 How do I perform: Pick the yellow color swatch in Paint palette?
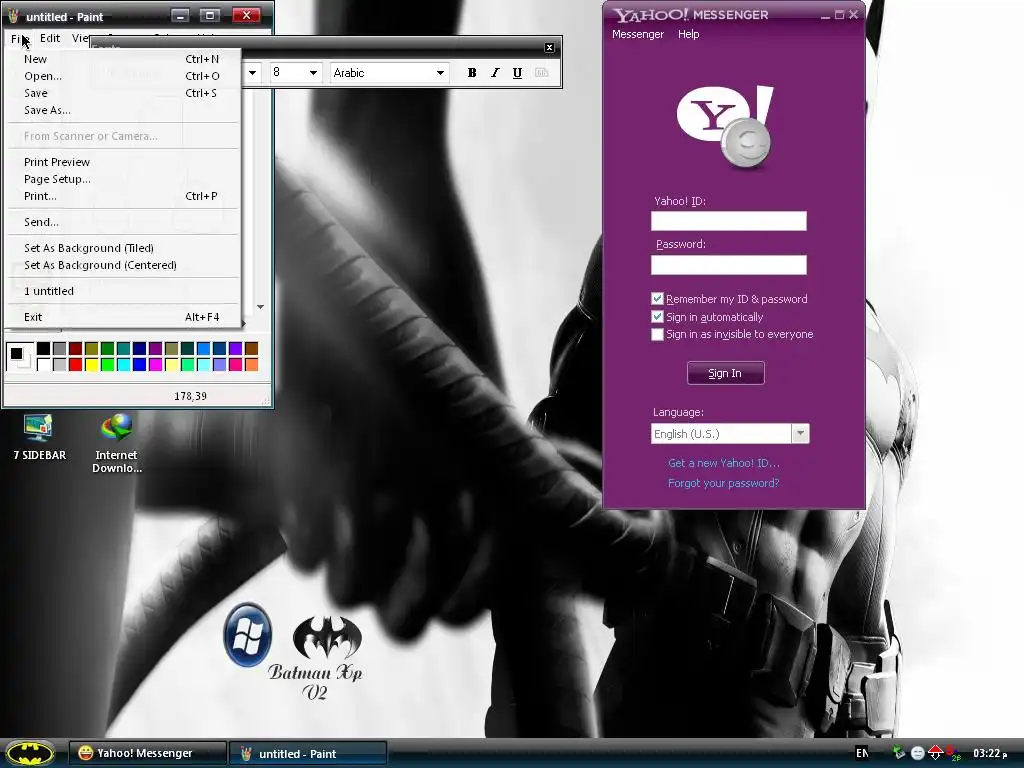click(91, 364)
